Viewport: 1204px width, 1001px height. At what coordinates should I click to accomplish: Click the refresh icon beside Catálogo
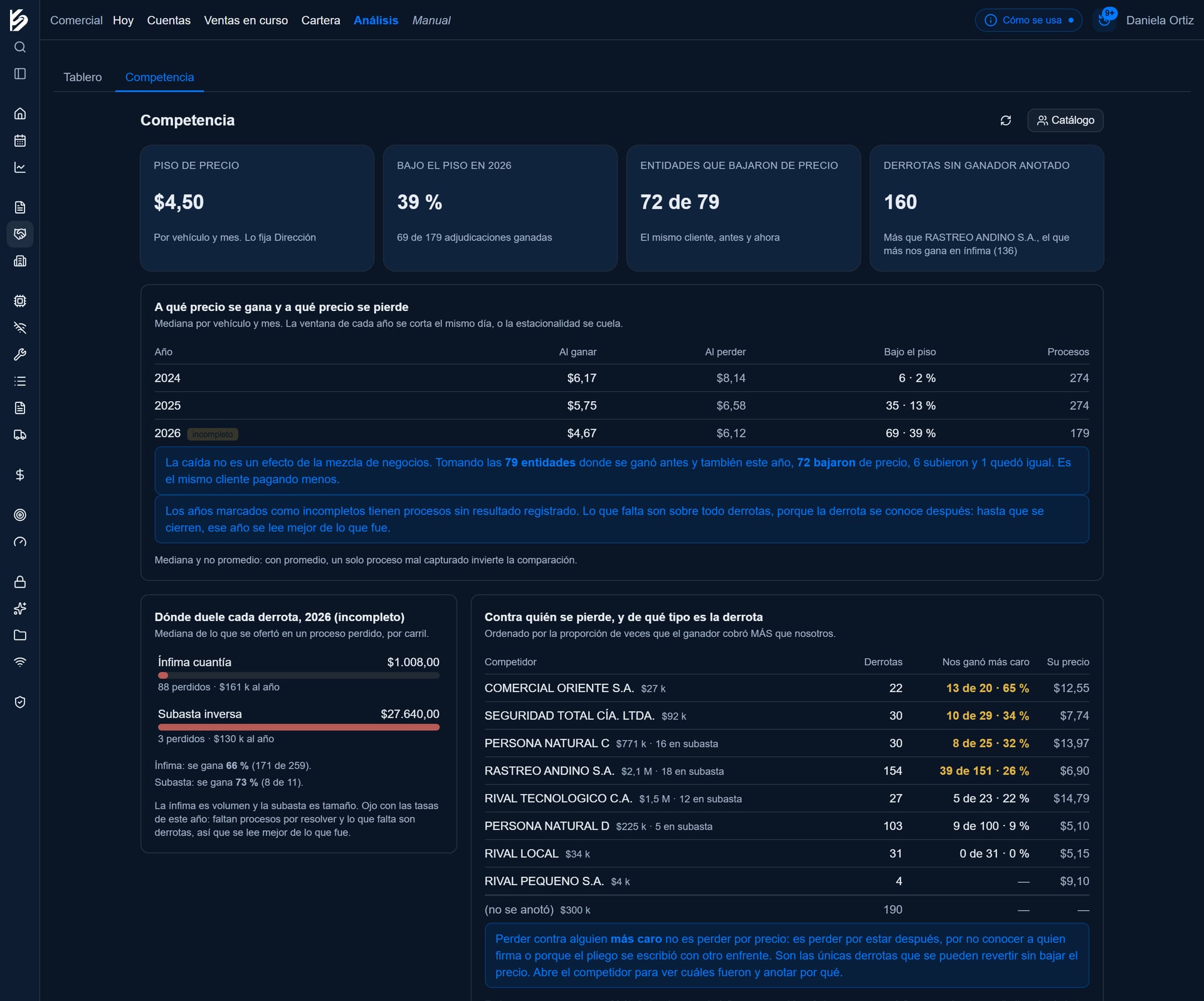pyautogui.click(x=1006, y=120)
